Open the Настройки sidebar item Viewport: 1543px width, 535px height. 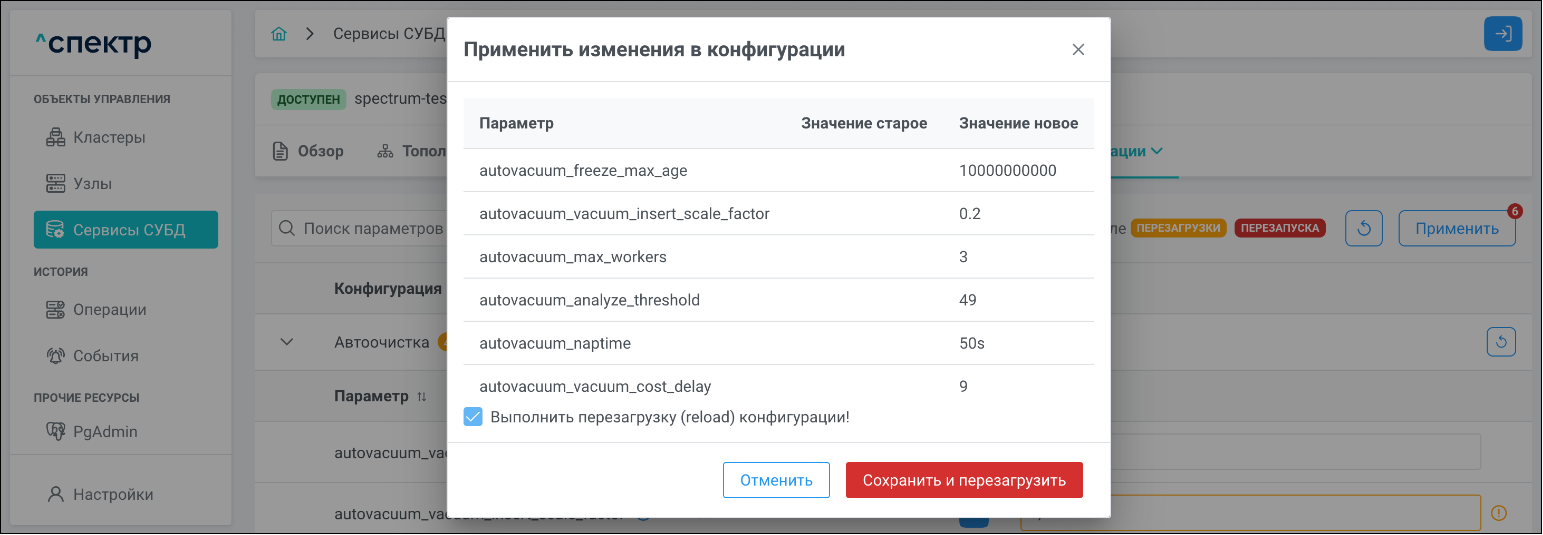[x=125, y=494]
